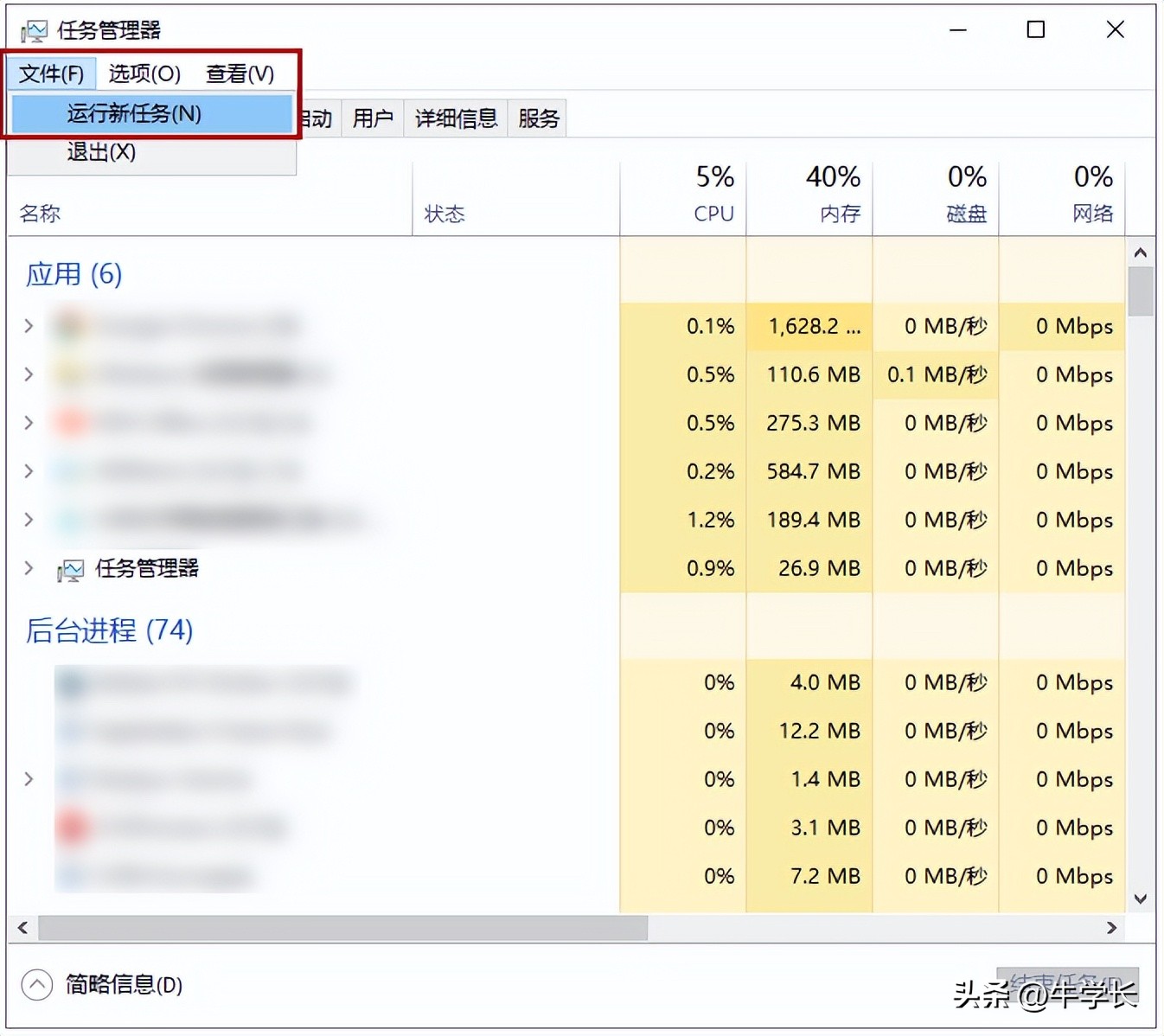
Task: Choose 退出(X) from the file menu
Action: click(152, 152)
